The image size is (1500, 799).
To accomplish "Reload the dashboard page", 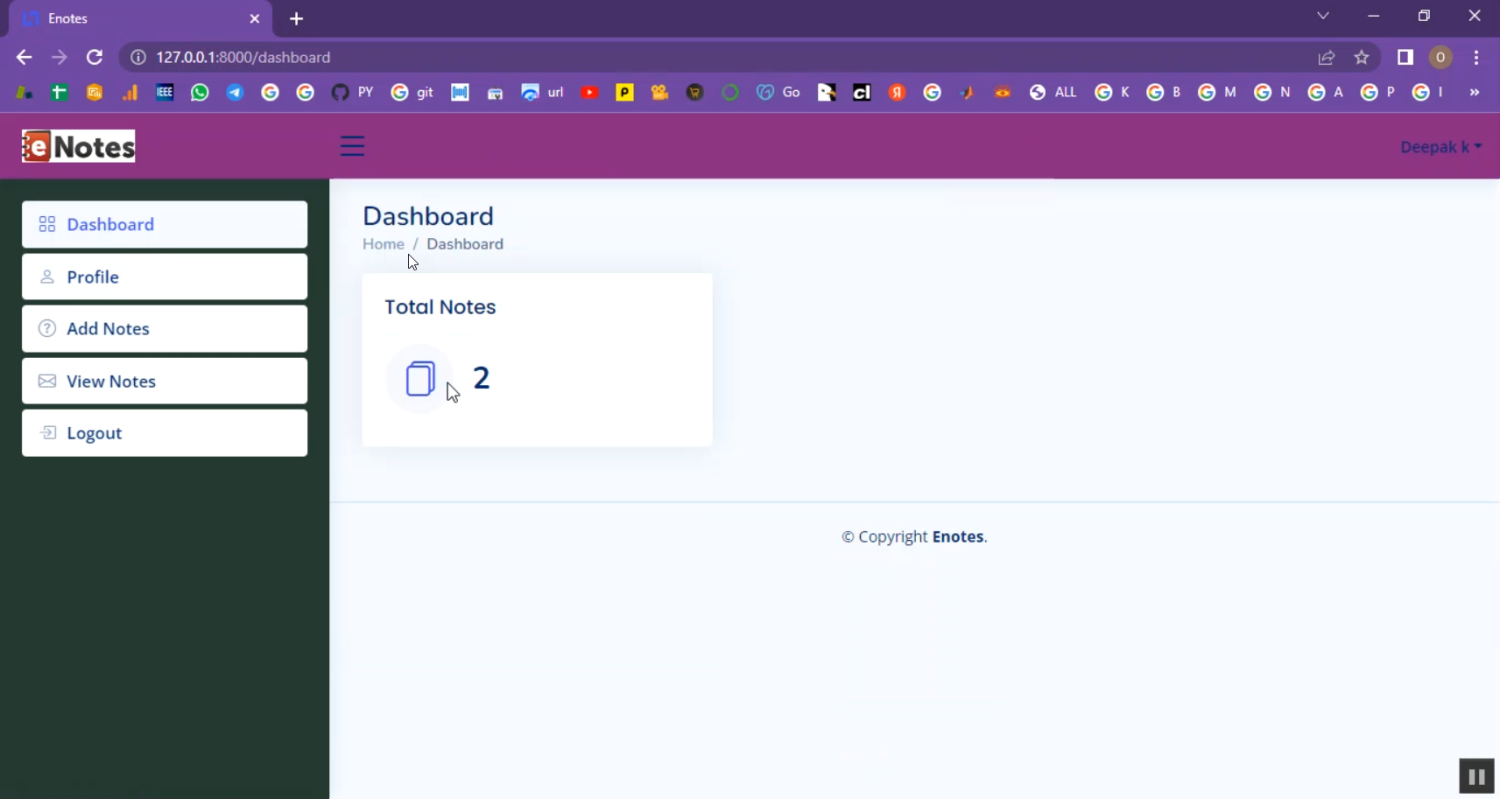I will tap(94, 58).
